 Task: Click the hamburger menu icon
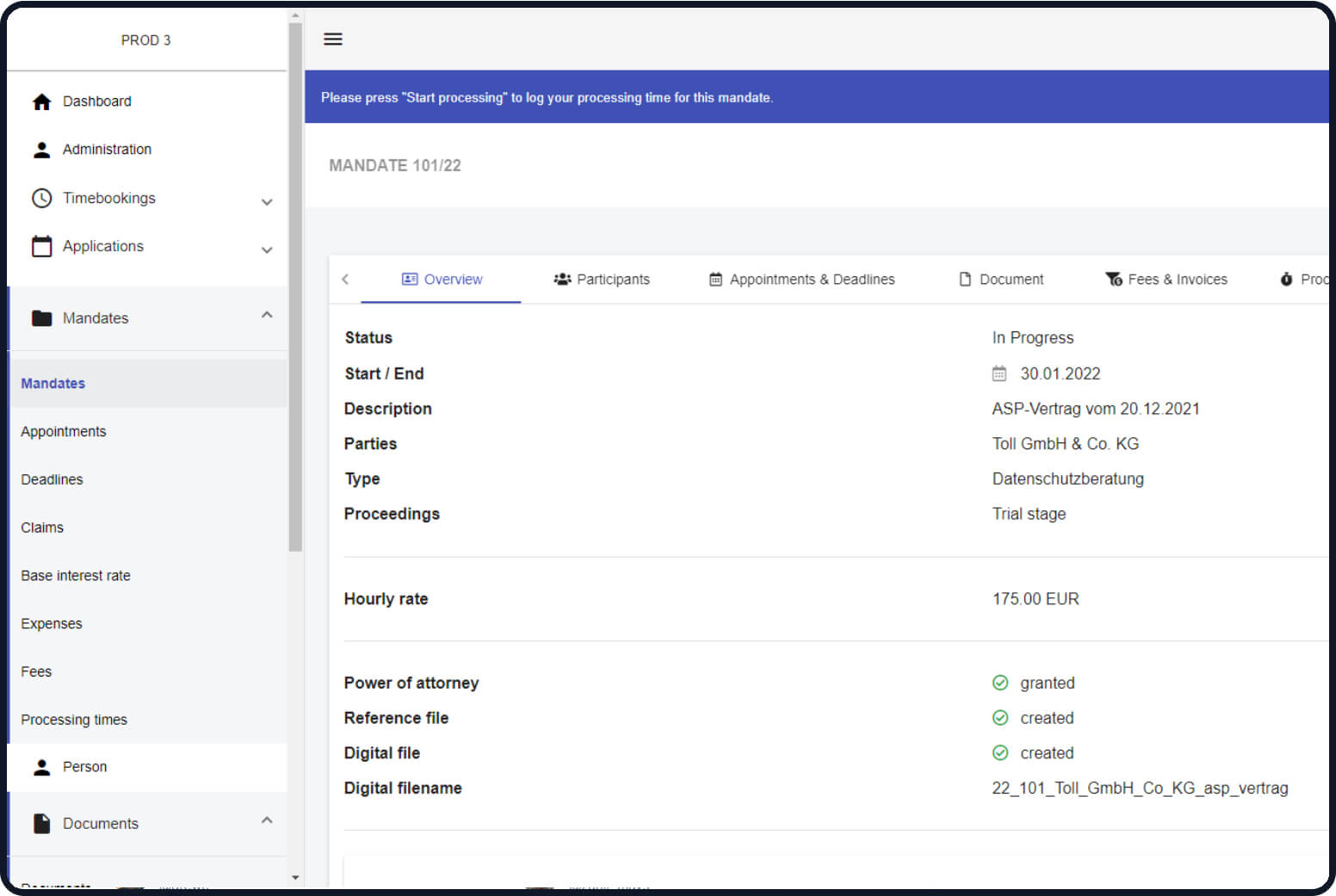[332, 39]
